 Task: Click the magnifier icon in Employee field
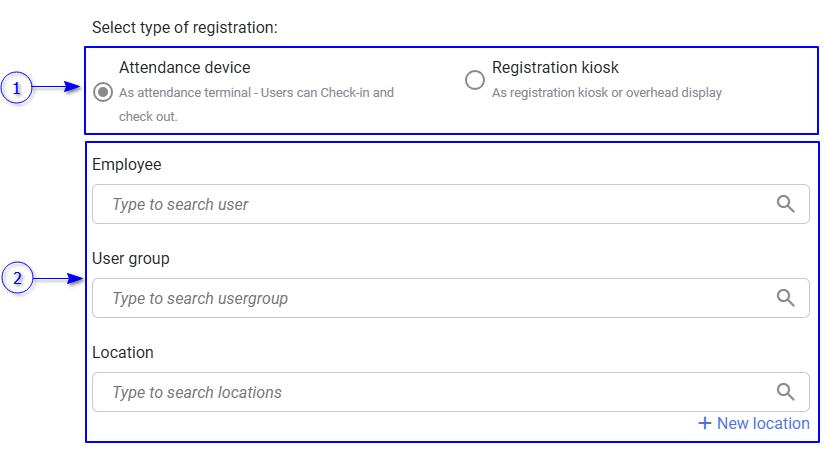[786, 204]
